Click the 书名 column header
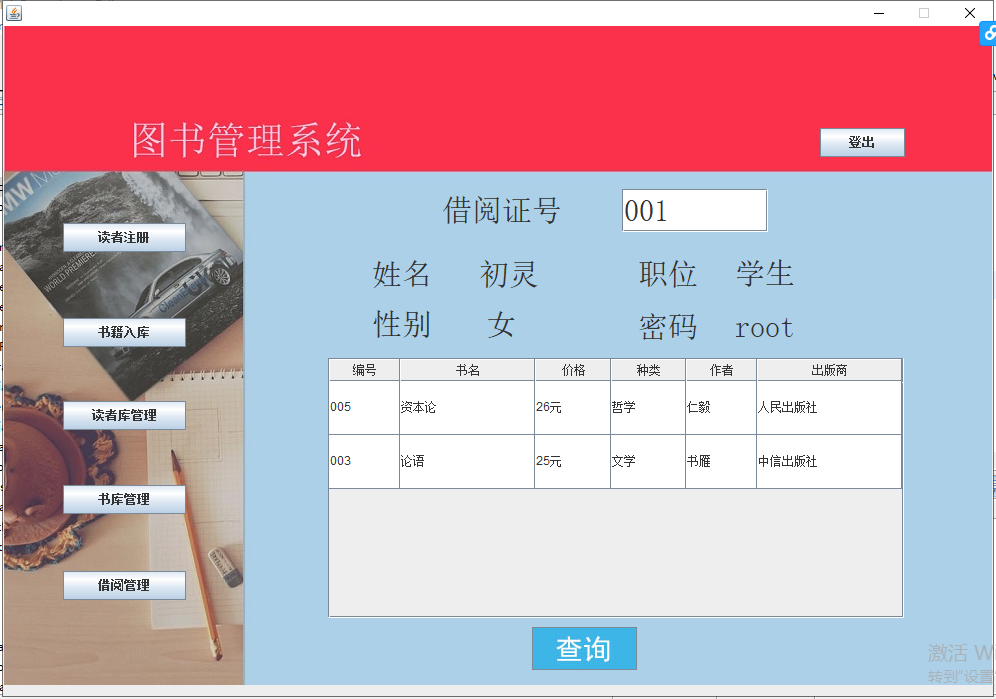The width and height of the screenshot is (996, 699). point(467,370)
